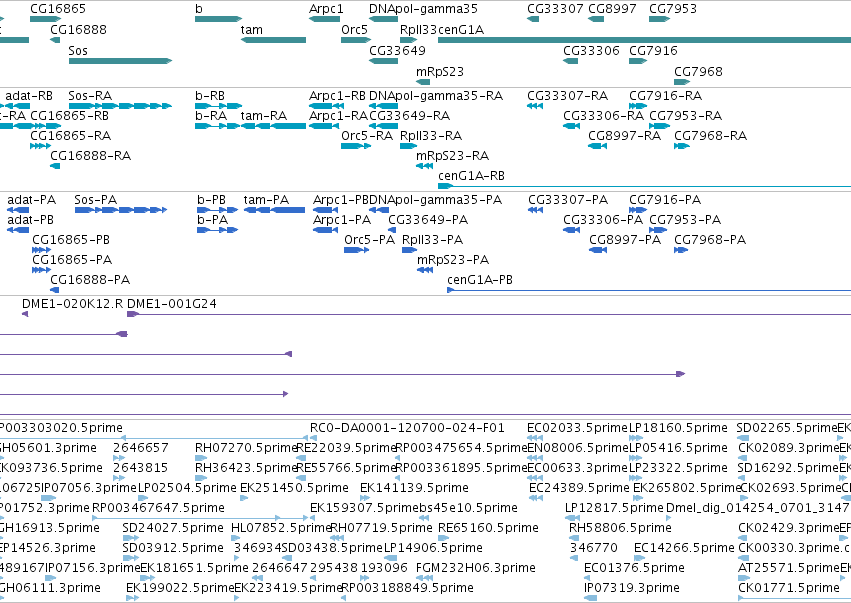The width and height of the screenshot is (851, 603).
Task: Select the mRpS23-RA transcript
Action: point(424,166)
